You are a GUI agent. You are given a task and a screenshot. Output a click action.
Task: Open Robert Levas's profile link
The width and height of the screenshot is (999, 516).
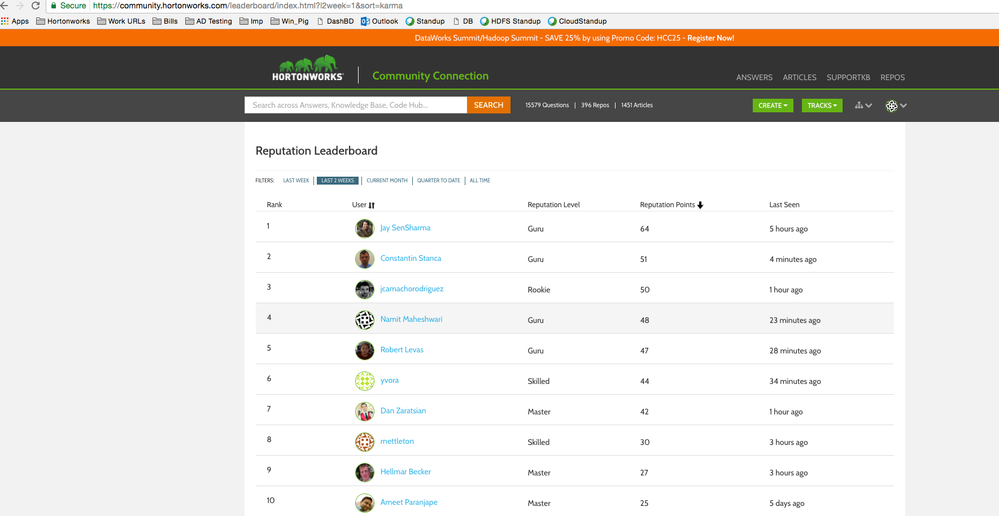pos(401,350)
